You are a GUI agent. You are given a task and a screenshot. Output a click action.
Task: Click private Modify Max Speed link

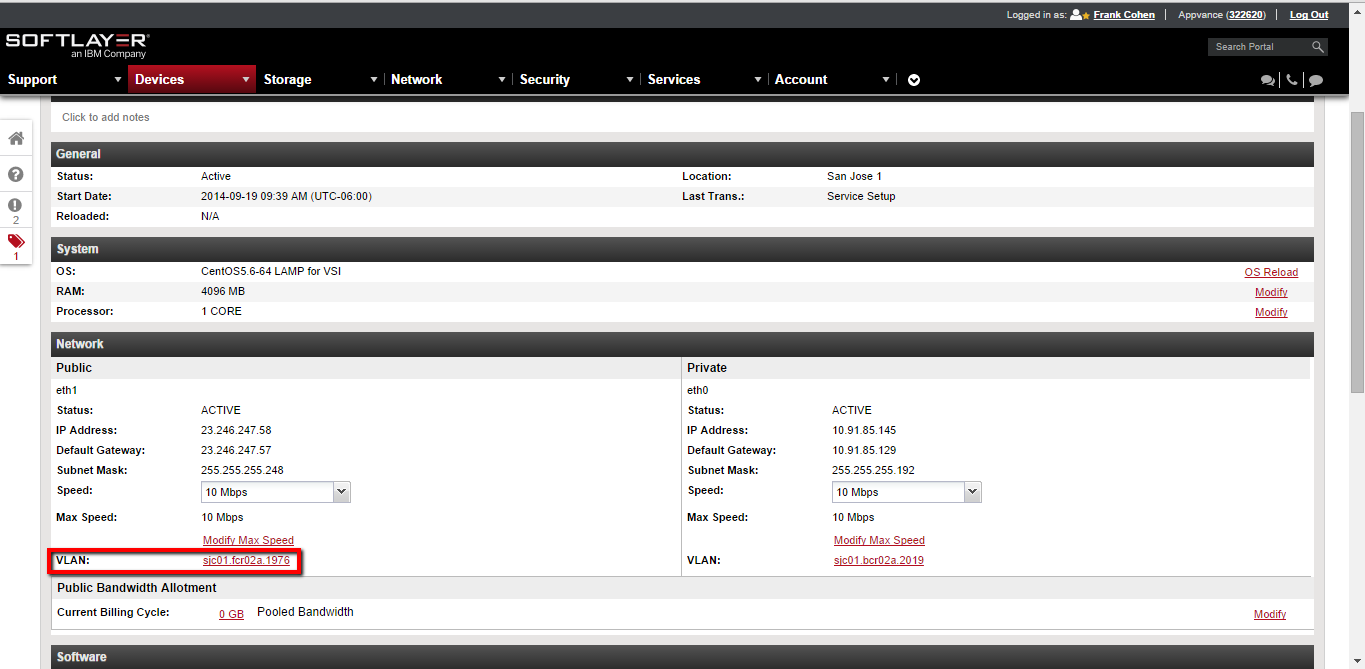(879, 540)
